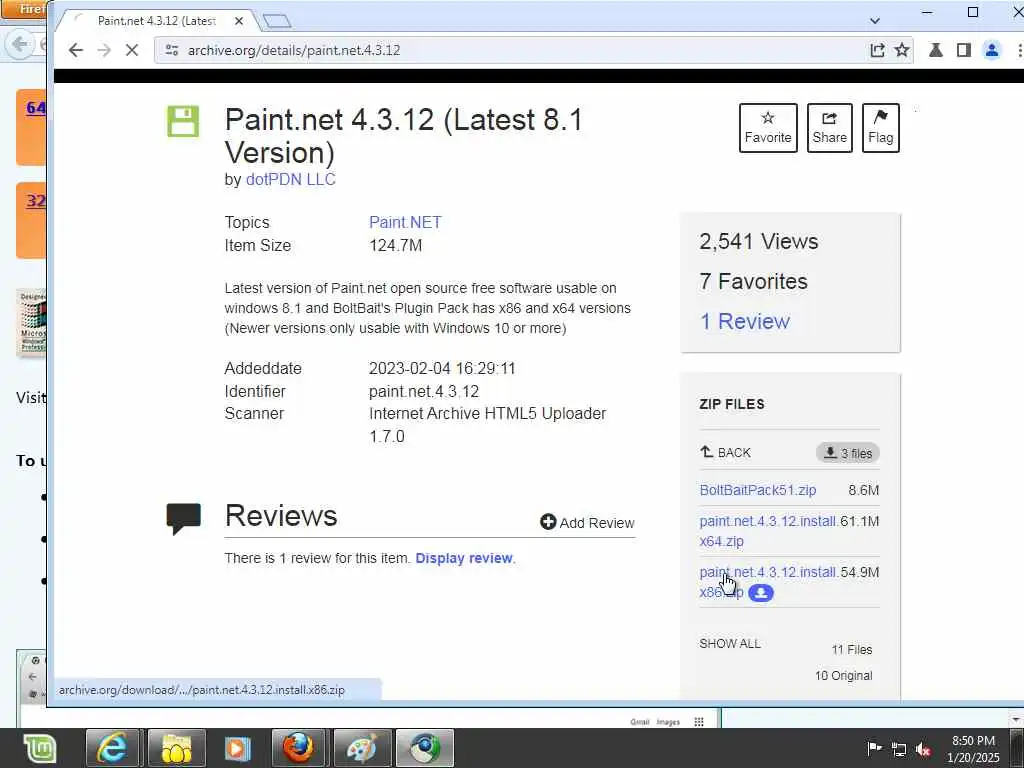The image size is (1024, 768).
Task: Open the 1 Review link
Action: tap(744, 321)
